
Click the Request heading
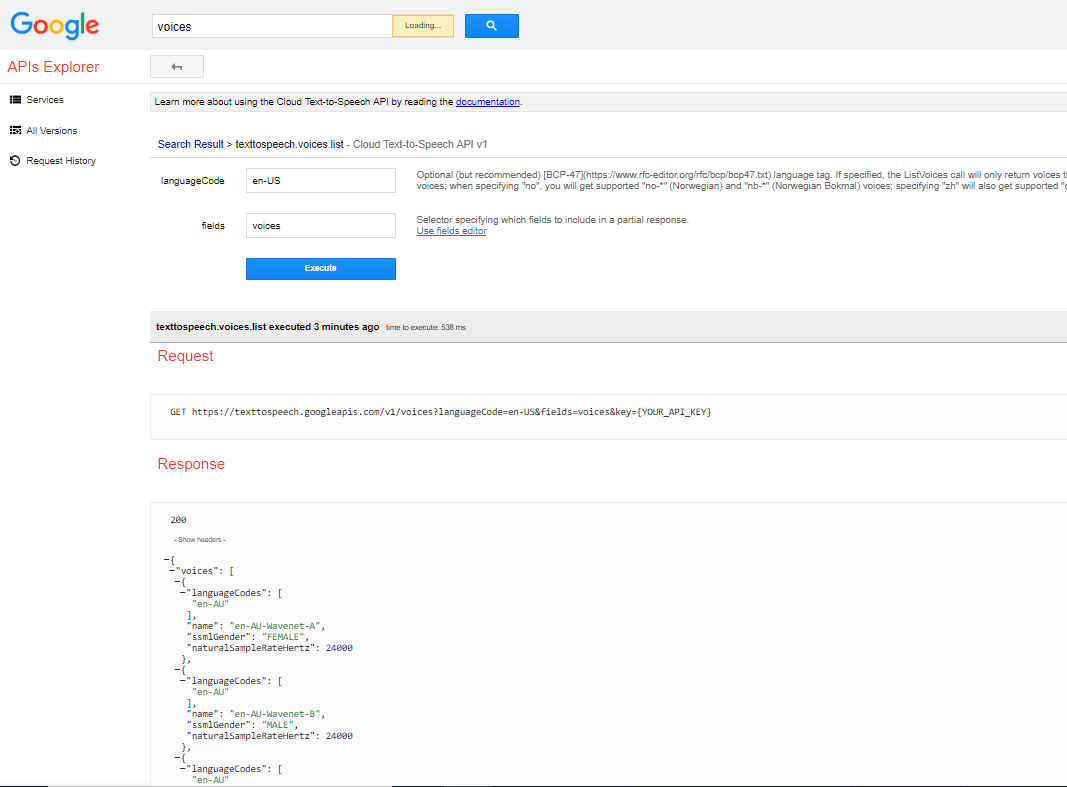[x=186, y=356]
